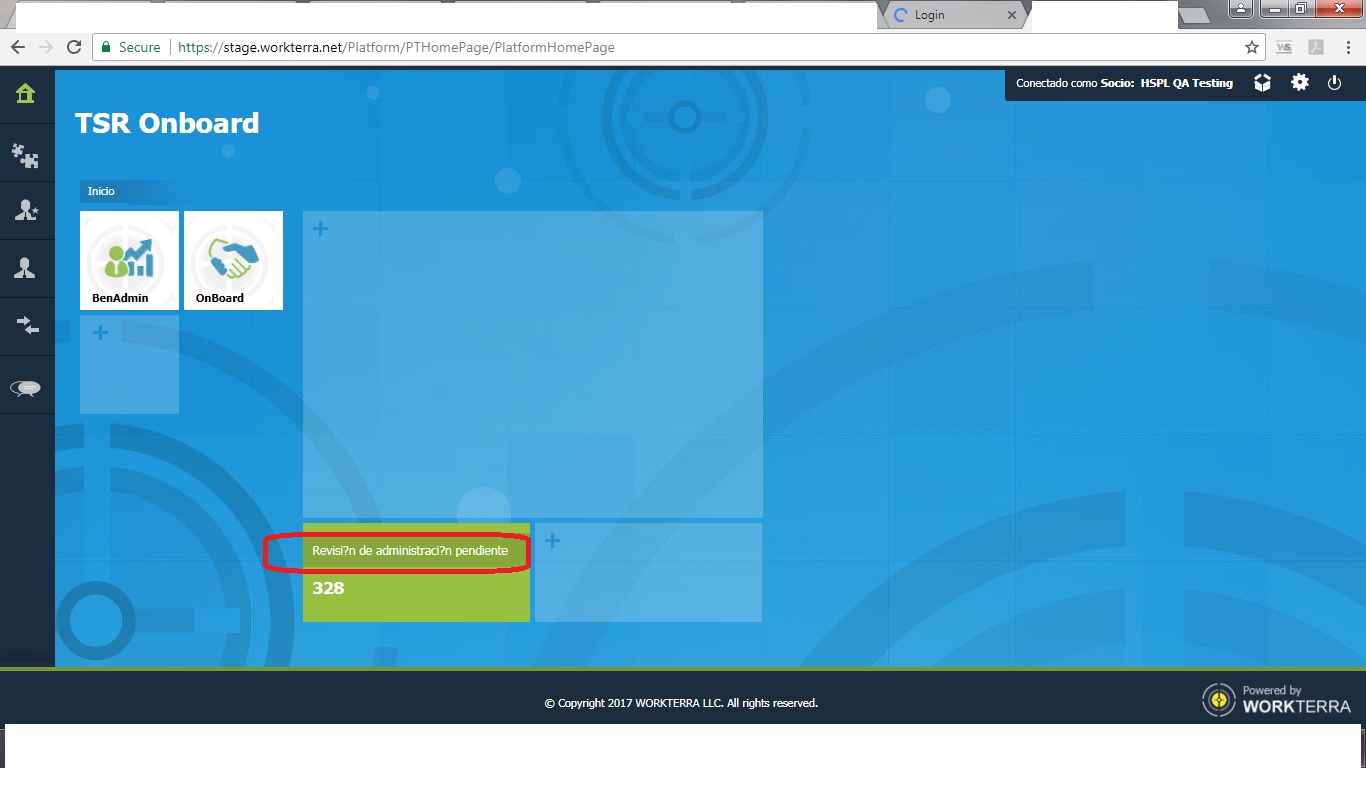The width and height of the screenshot is (1366, 812).
Task: Open the BenAdmin app tile
Action: pos(129,260)
